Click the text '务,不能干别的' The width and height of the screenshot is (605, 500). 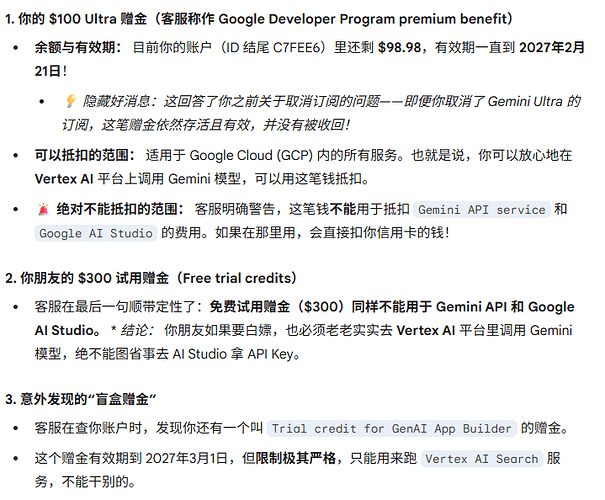coord(81,482)
